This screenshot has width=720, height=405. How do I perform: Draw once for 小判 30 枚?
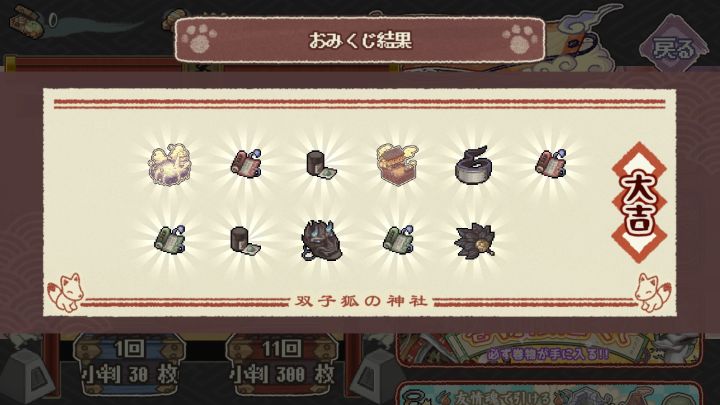[x=130, y=366]
